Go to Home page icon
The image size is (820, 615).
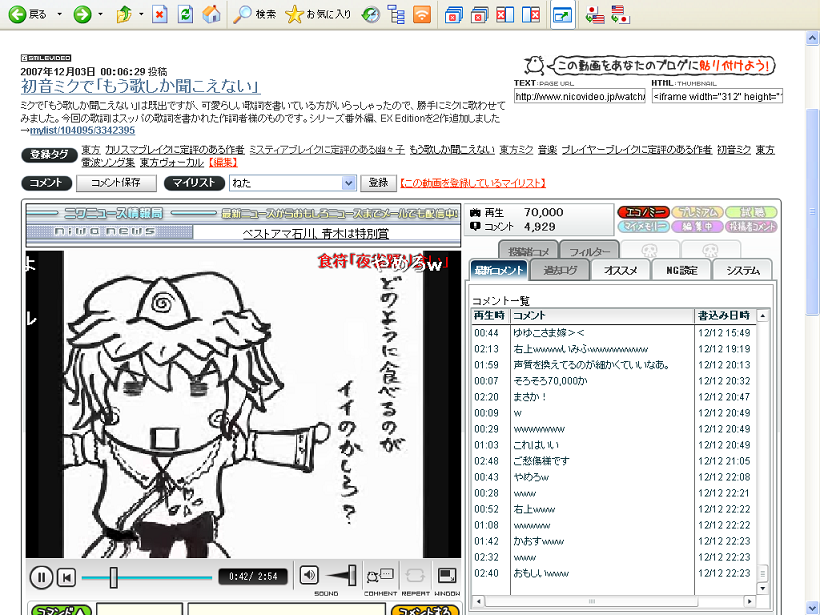pos(211,14)
